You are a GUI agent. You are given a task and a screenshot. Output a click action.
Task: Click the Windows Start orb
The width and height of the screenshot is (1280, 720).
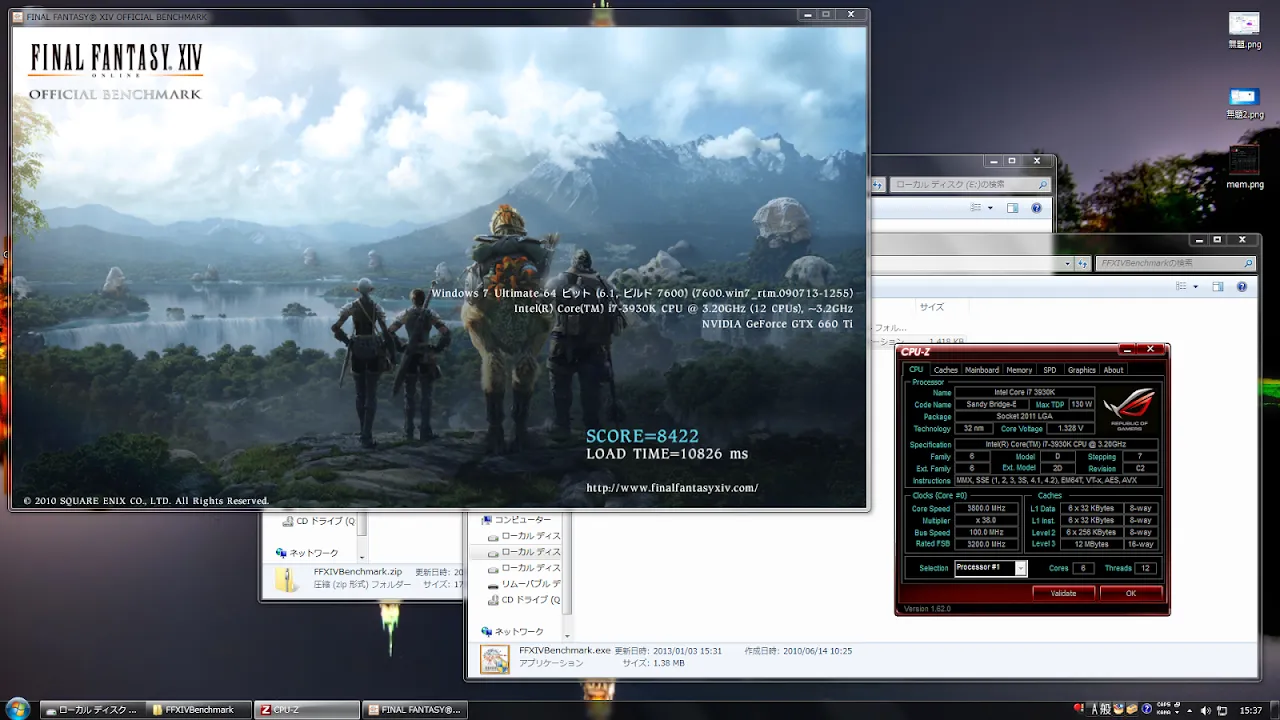[17, 709]
